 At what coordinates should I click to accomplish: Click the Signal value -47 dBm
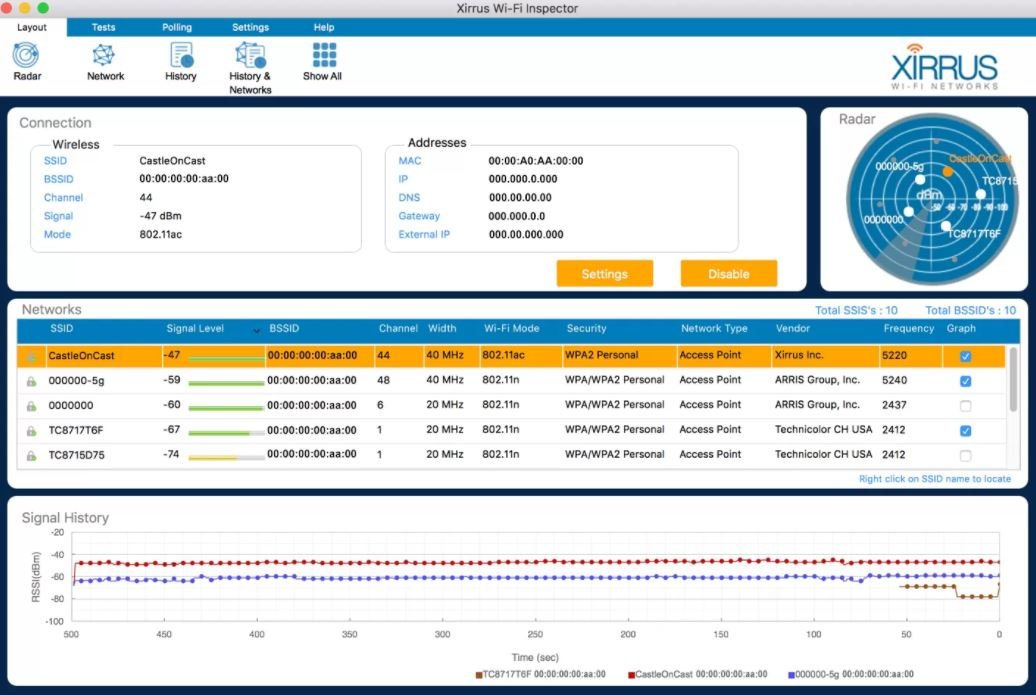(x=160, y=216)
